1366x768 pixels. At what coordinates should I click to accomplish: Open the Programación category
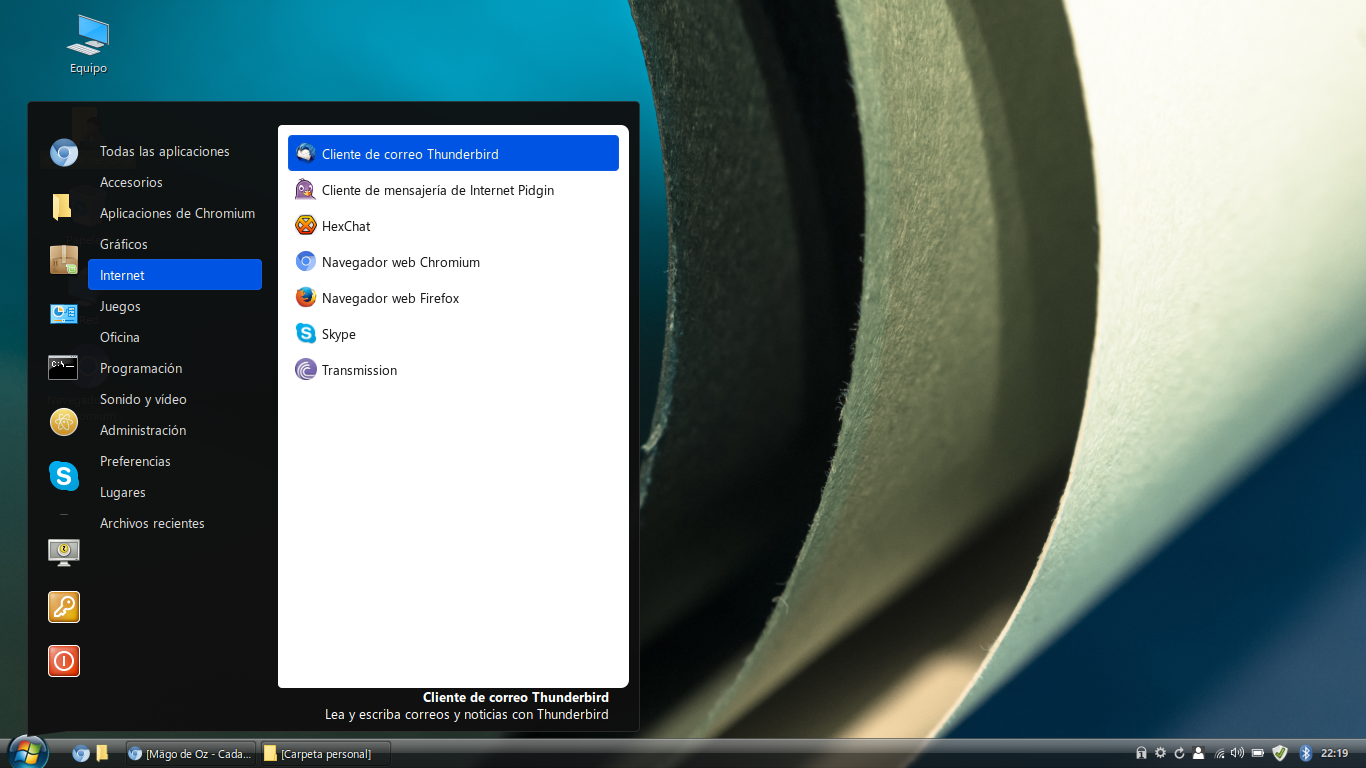175,368
